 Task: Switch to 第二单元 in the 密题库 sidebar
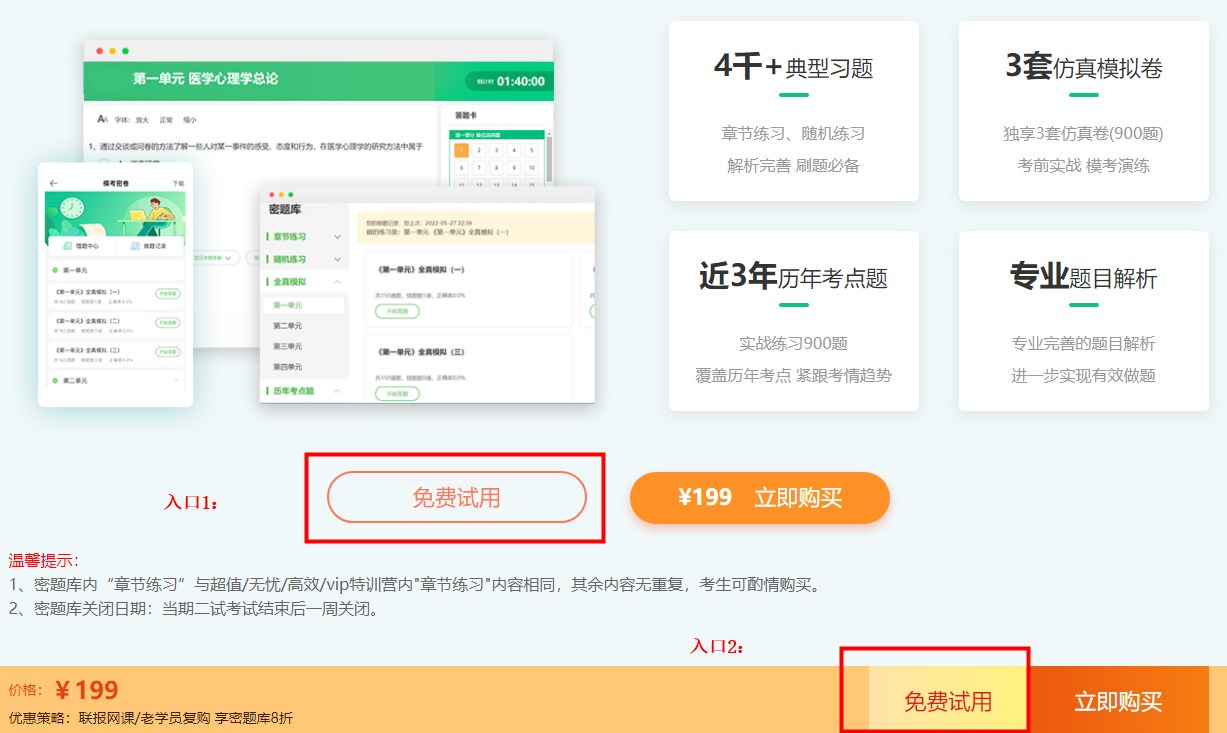[x=288, y=326]
